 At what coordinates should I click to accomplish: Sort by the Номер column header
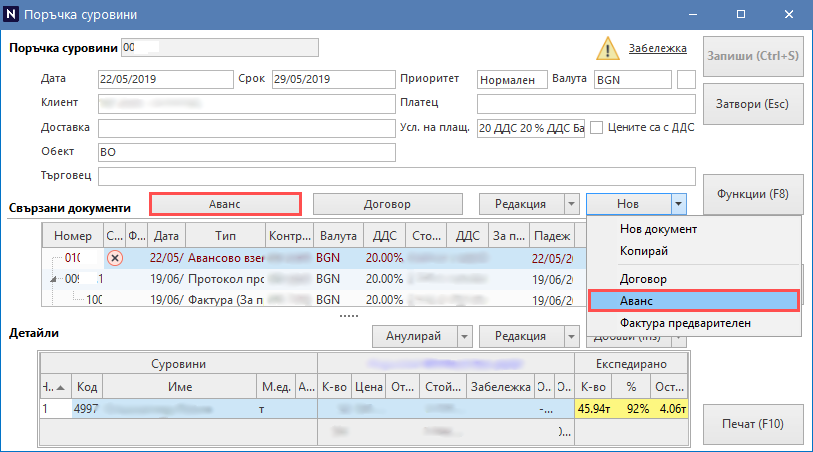pyautogui.click(x=73, y=236)
